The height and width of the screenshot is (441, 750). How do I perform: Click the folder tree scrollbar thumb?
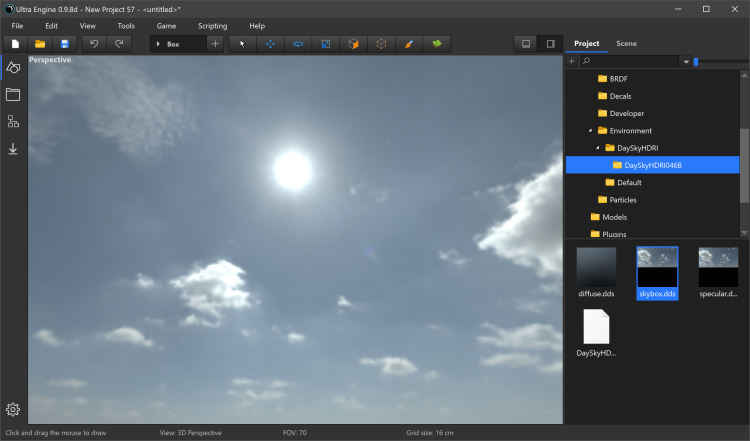(x=744, y=165)
